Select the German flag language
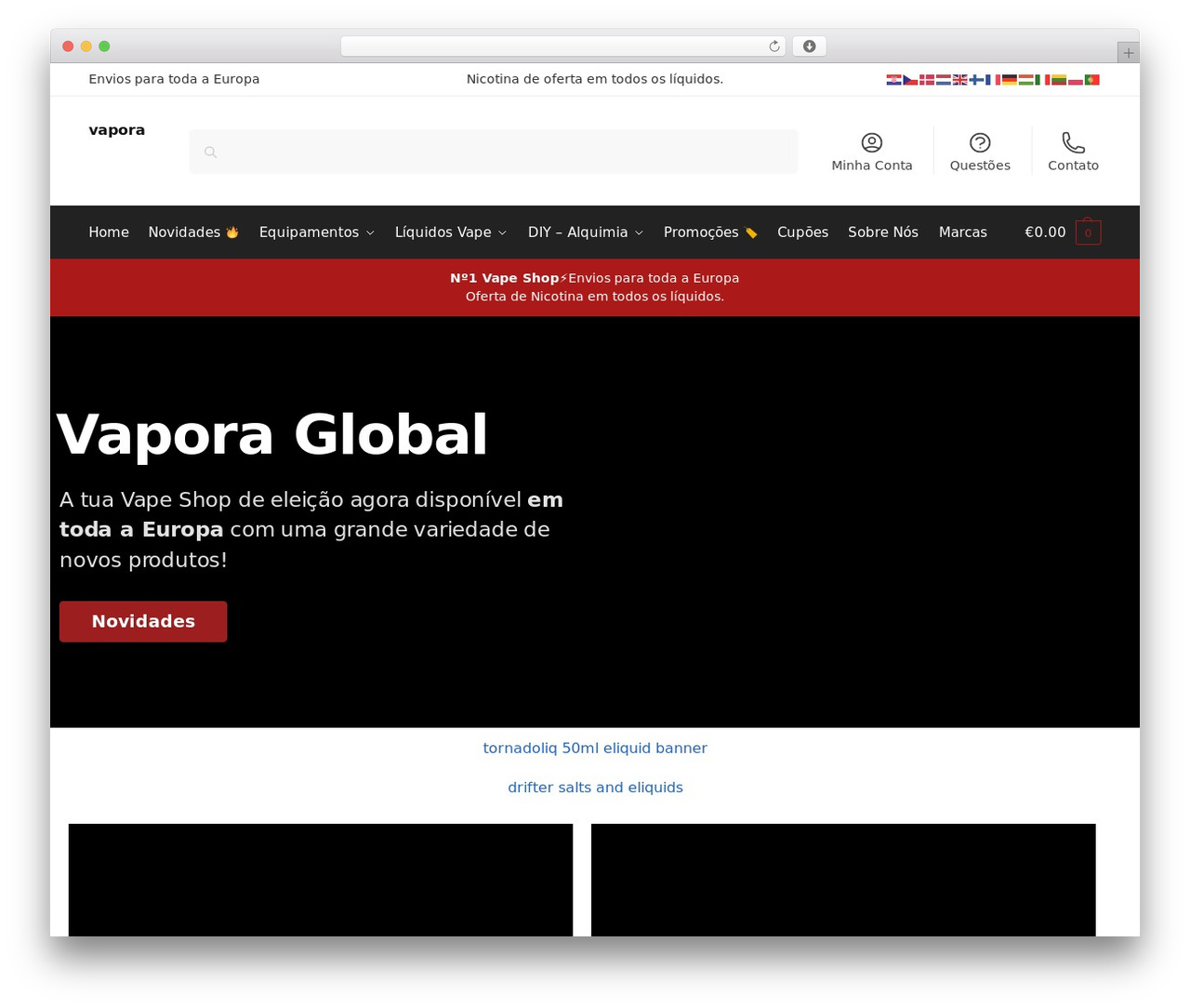 (1010, 80)
